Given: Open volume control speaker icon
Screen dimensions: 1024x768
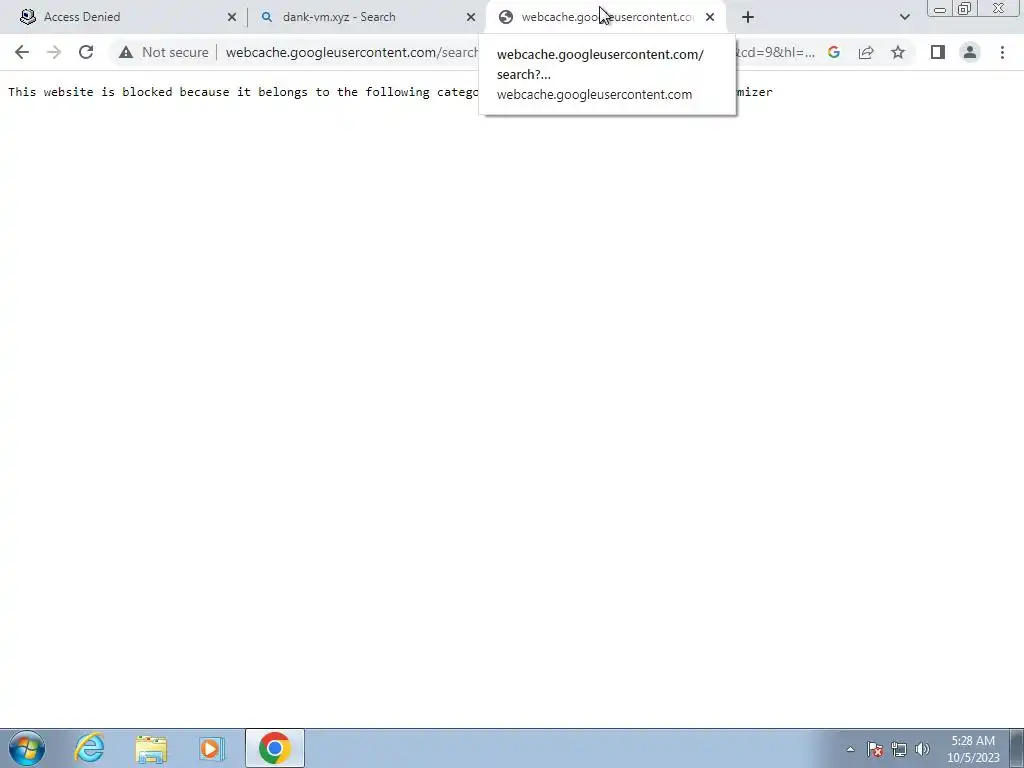Looking at the screenshot, I should tap(922, 749).
